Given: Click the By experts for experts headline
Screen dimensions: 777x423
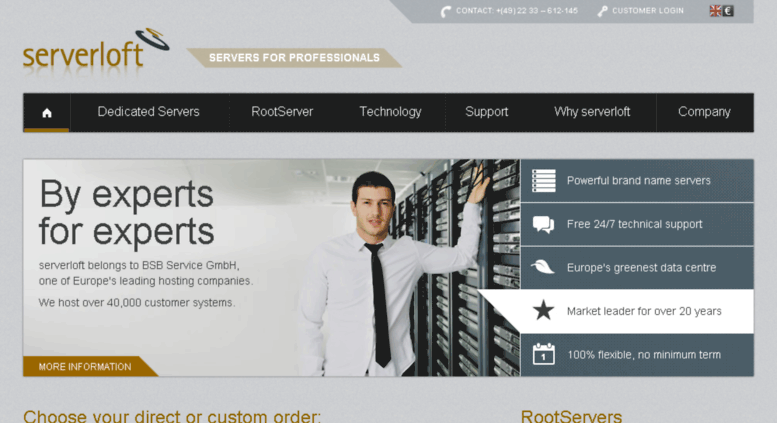Looking at the screenshot, I should [x=126, y=213].
